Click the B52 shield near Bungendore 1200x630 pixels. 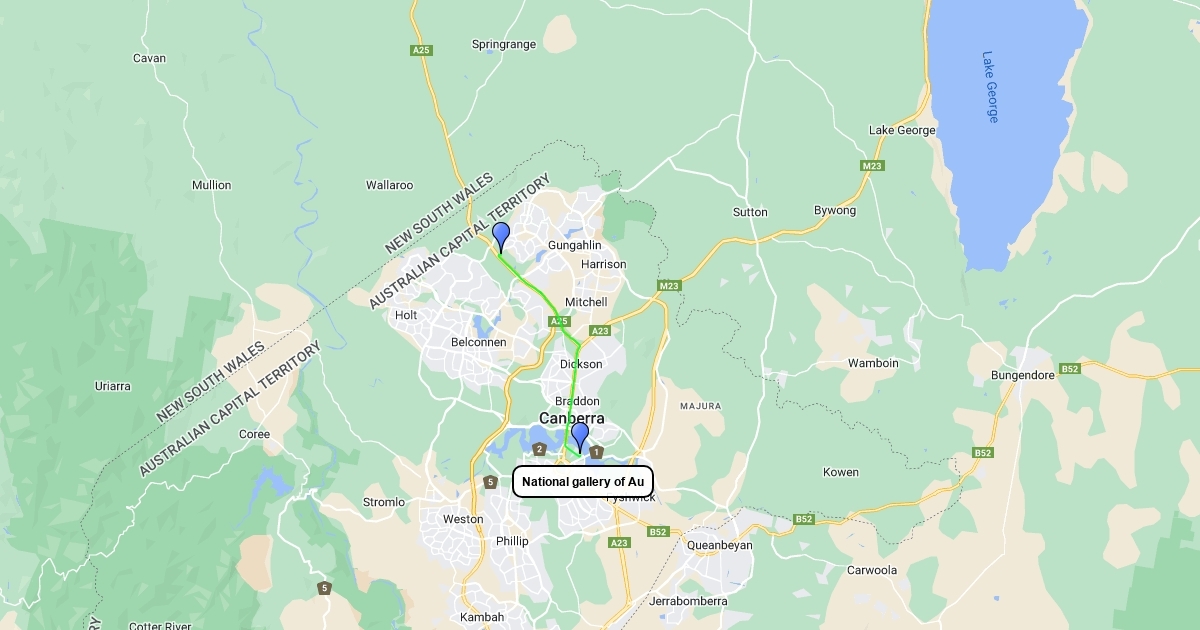point(1071,369)
